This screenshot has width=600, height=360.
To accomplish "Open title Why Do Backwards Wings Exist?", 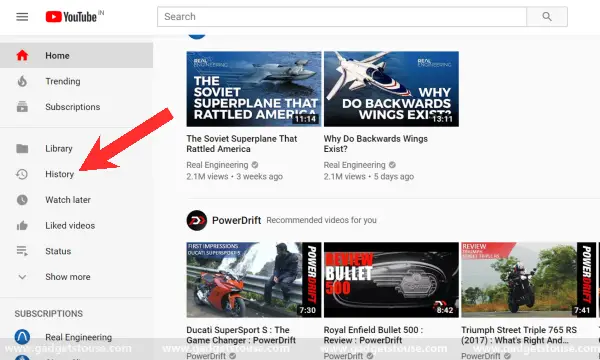I will coord(376,144).
